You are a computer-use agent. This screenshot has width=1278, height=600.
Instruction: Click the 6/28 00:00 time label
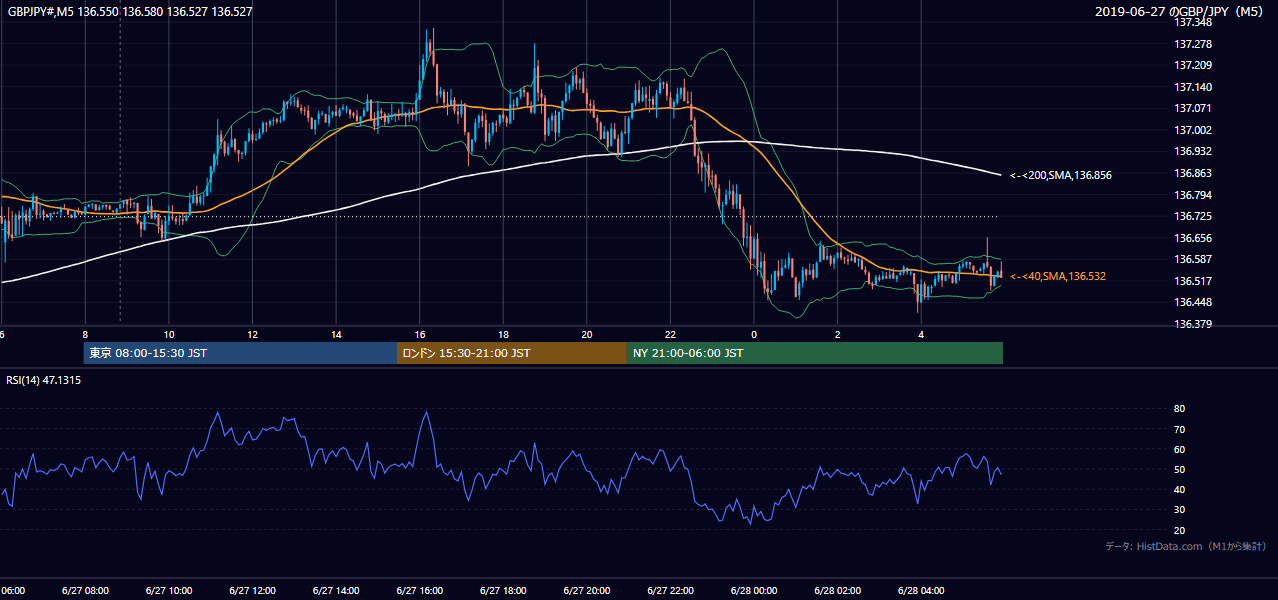click(x=754, y=590)
